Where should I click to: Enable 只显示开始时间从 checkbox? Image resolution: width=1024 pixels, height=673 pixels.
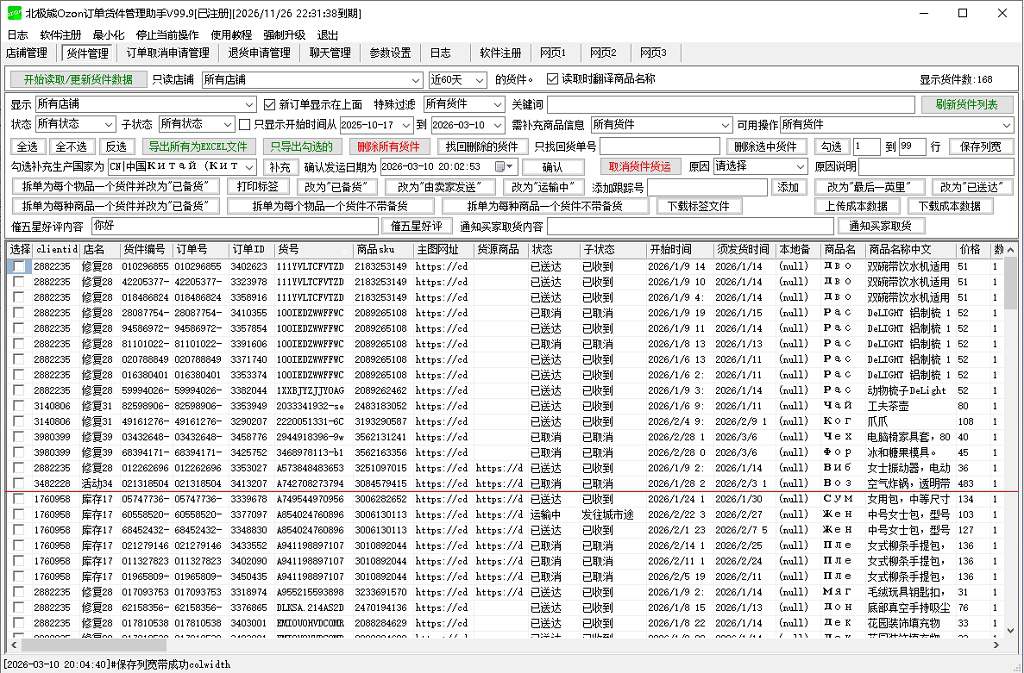[245, 125]
